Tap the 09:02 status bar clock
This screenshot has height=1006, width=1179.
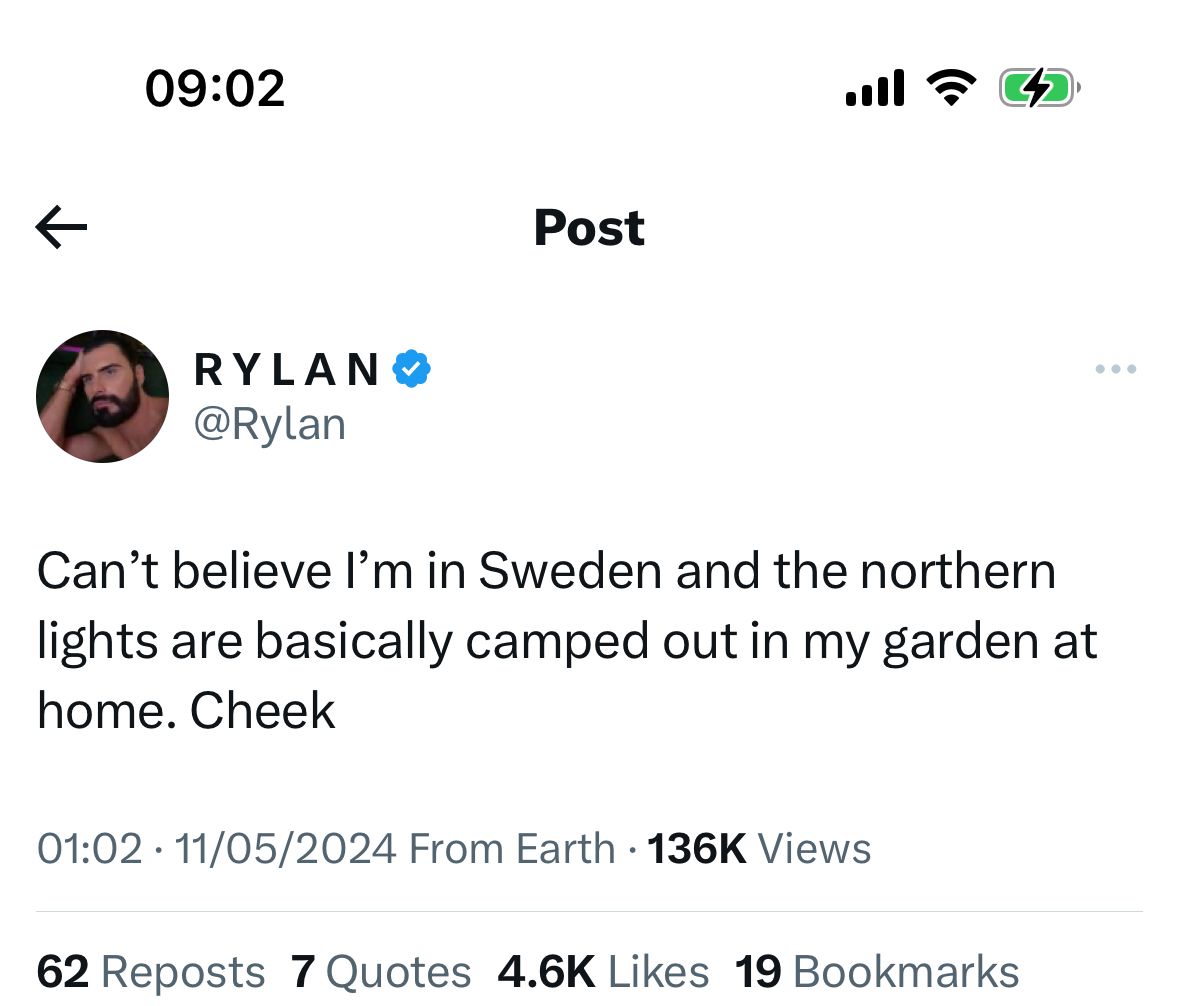(x=215, y=88)
